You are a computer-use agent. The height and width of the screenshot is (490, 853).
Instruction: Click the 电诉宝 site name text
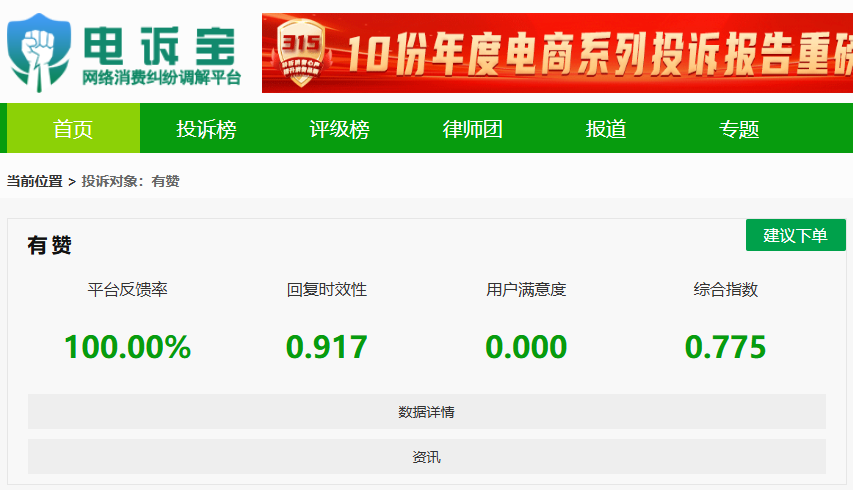coord(159,47)
